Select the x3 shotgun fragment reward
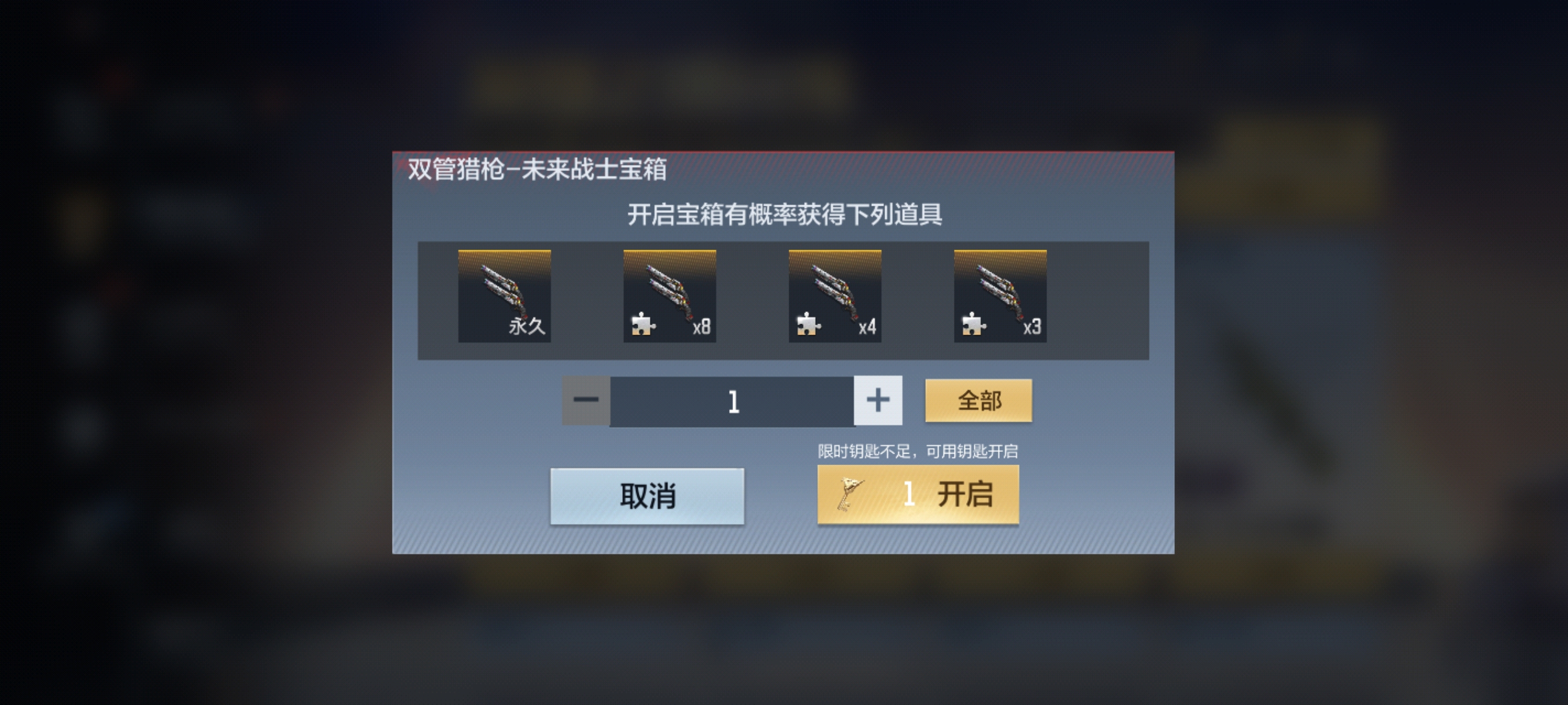The height and width of the screenshot is (705, 1568). (x=1000, y=296)
